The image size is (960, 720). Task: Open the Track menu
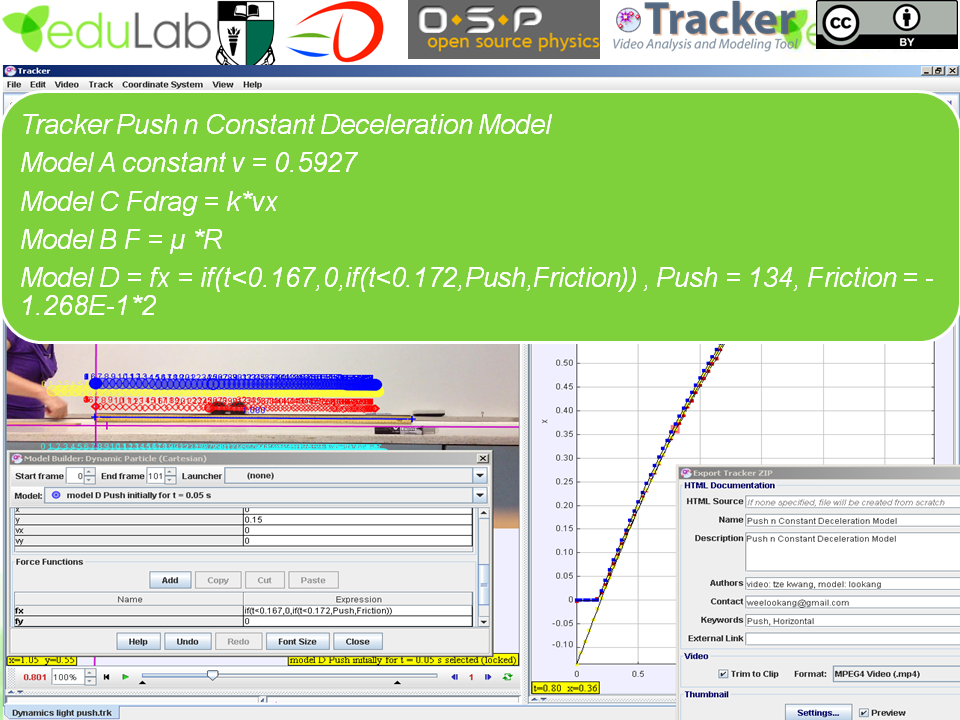(100, 84)
